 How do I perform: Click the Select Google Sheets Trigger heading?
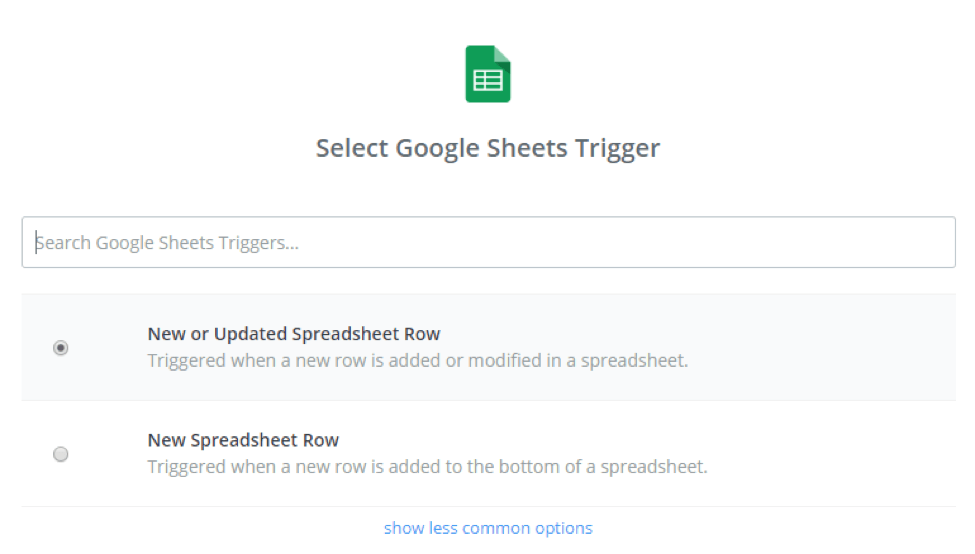(488, 149)
